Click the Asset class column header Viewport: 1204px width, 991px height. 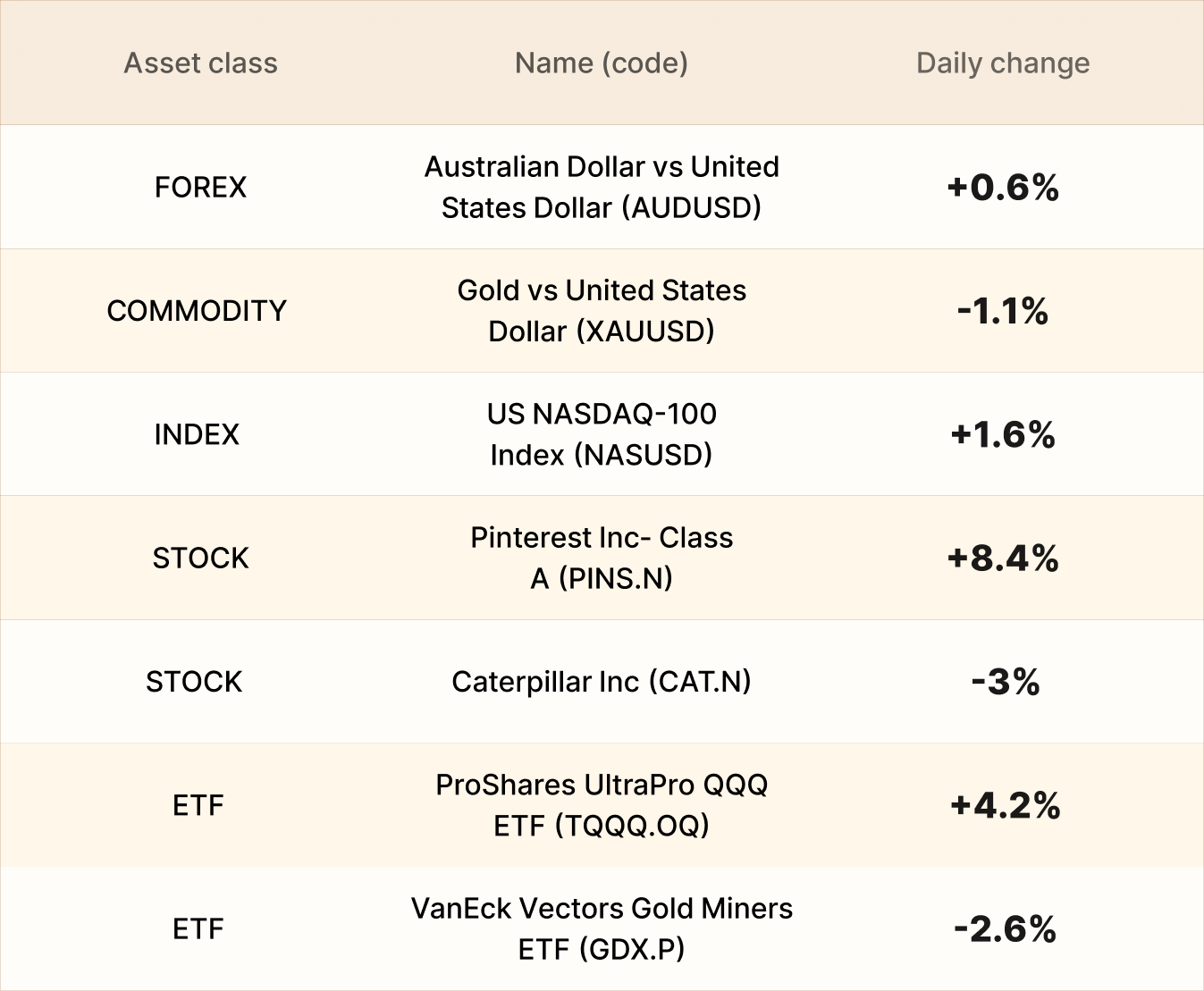(200, 63)
